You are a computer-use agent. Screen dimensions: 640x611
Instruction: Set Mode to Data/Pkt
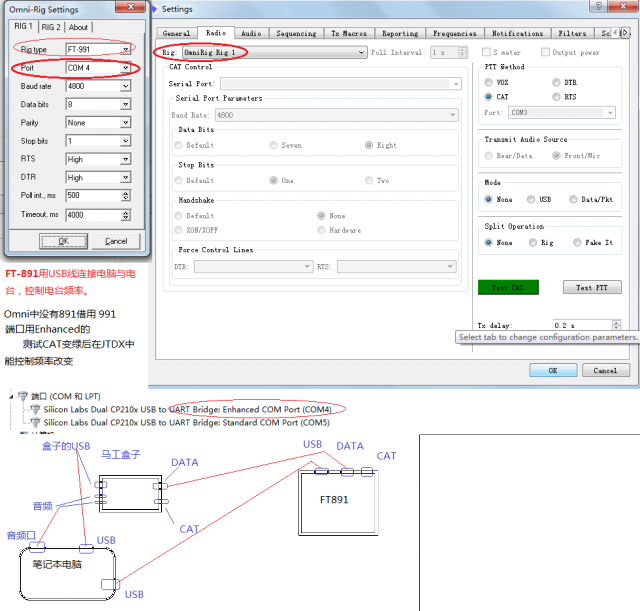[573, 199]
